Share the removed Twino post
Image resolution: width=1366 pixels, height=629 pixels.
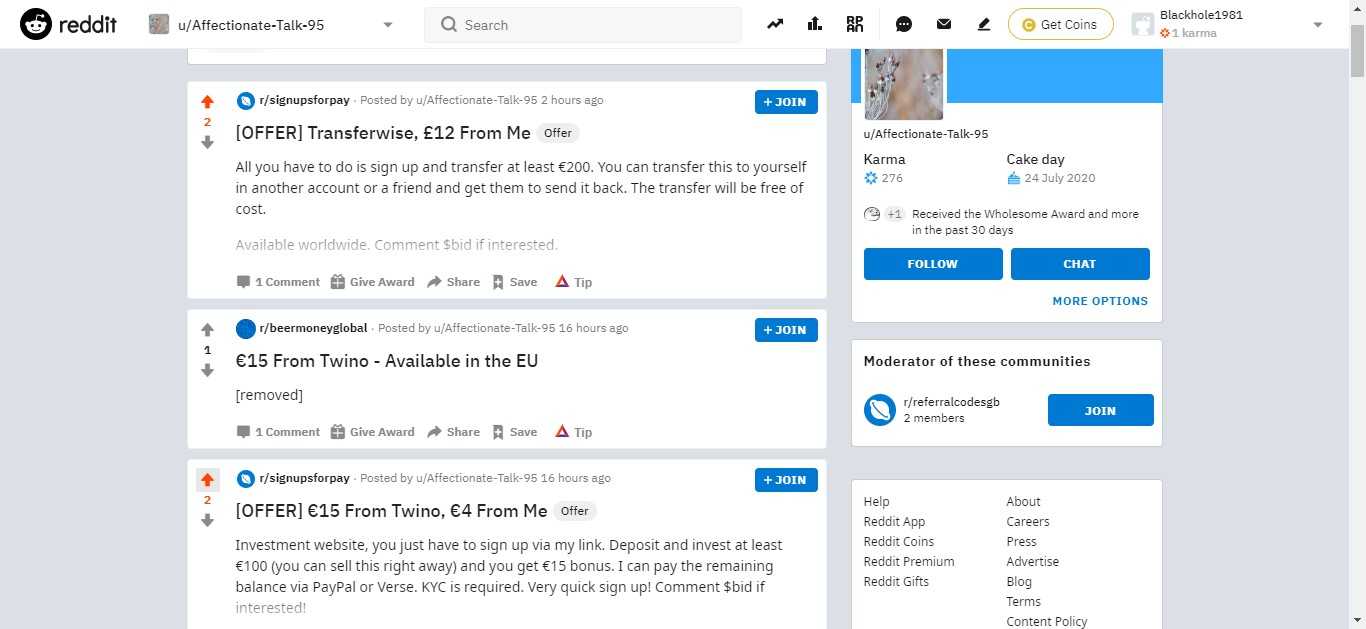coord(453,432)
